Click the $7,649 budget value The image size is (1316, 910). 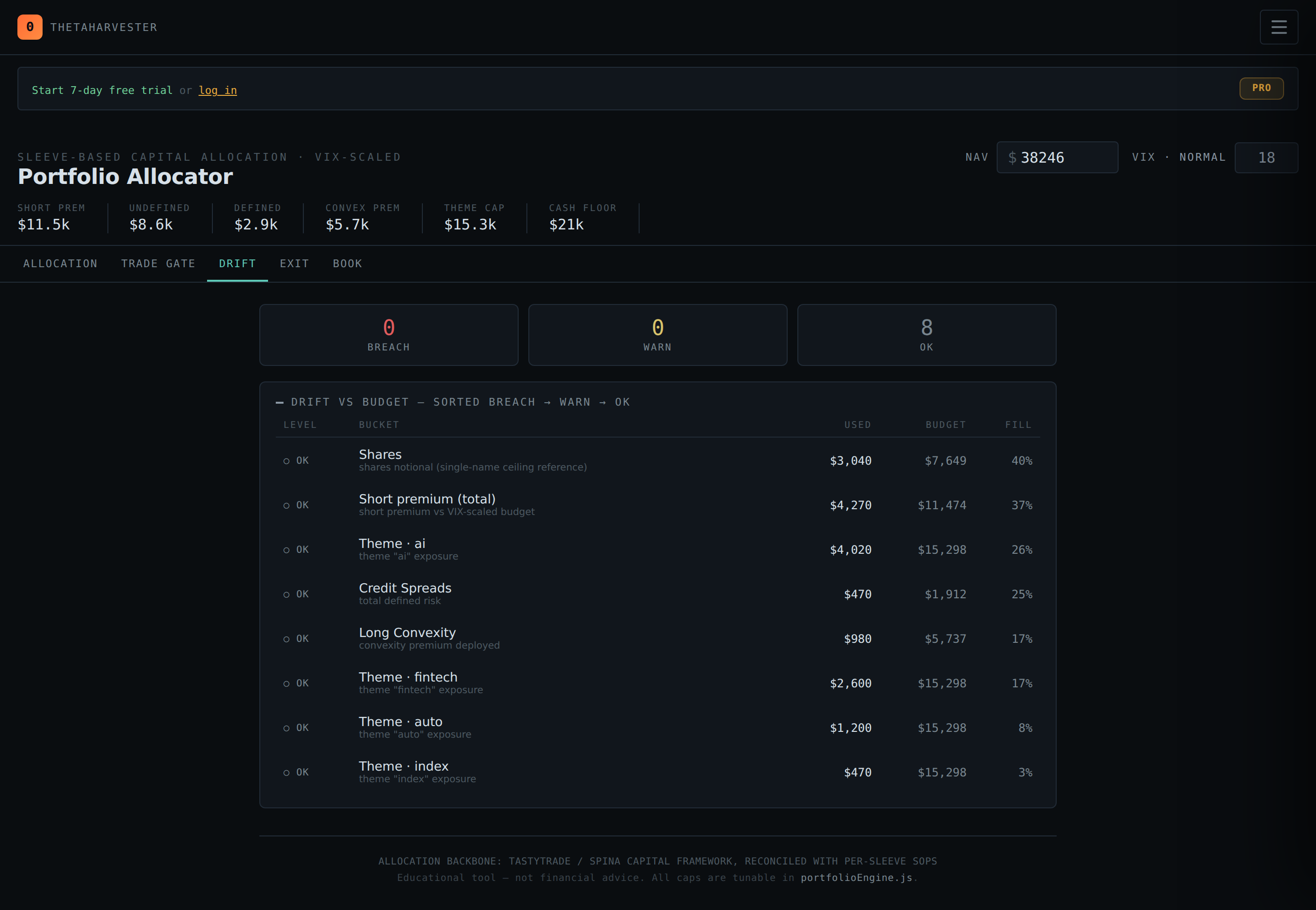[945, 461]
